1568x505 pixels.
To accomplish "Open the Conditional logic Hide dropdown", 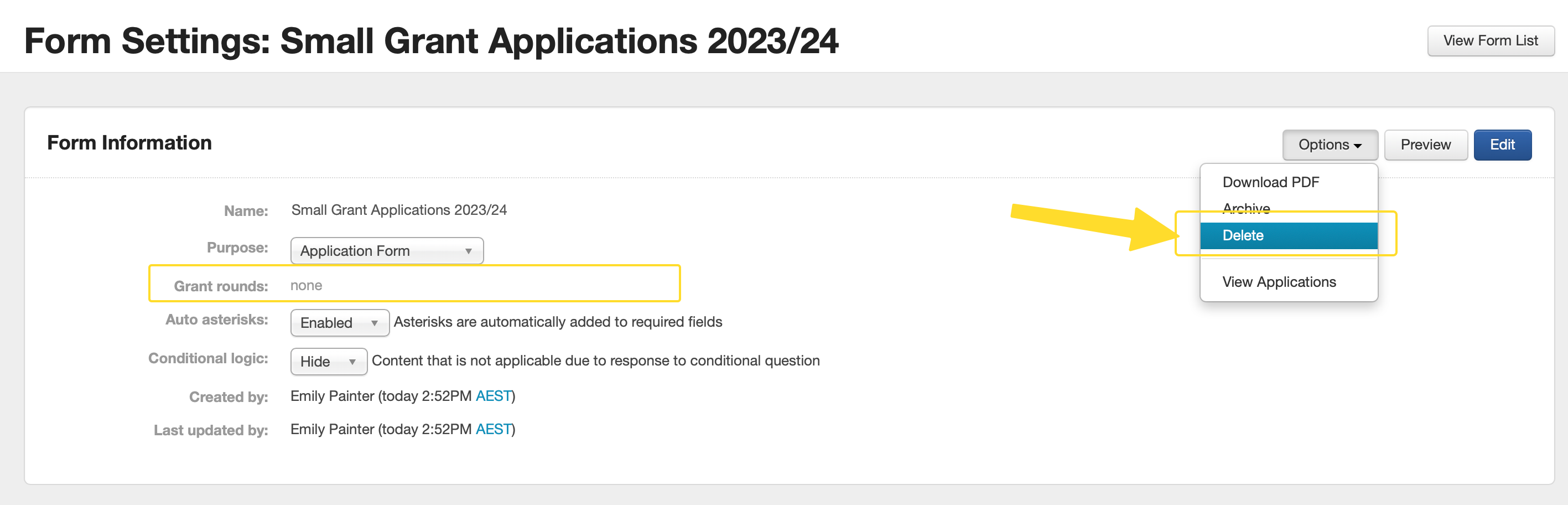I will [328, 362].
